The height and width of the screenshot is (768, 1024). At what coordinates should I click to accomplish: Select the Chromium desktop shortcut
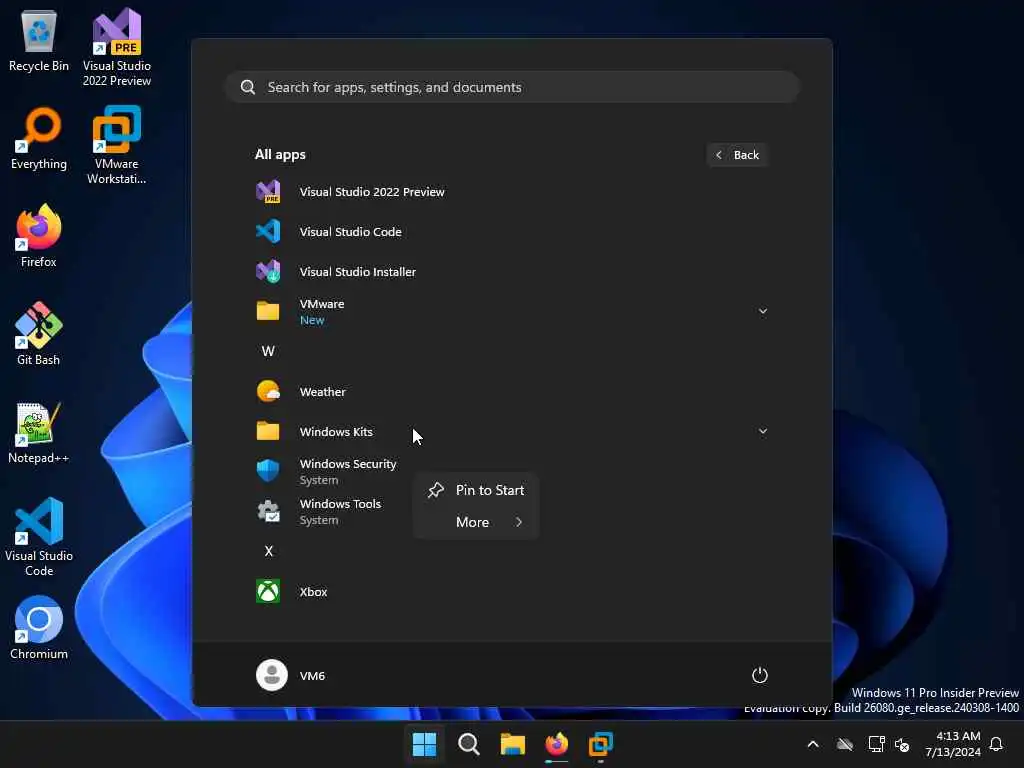(39, 628)
